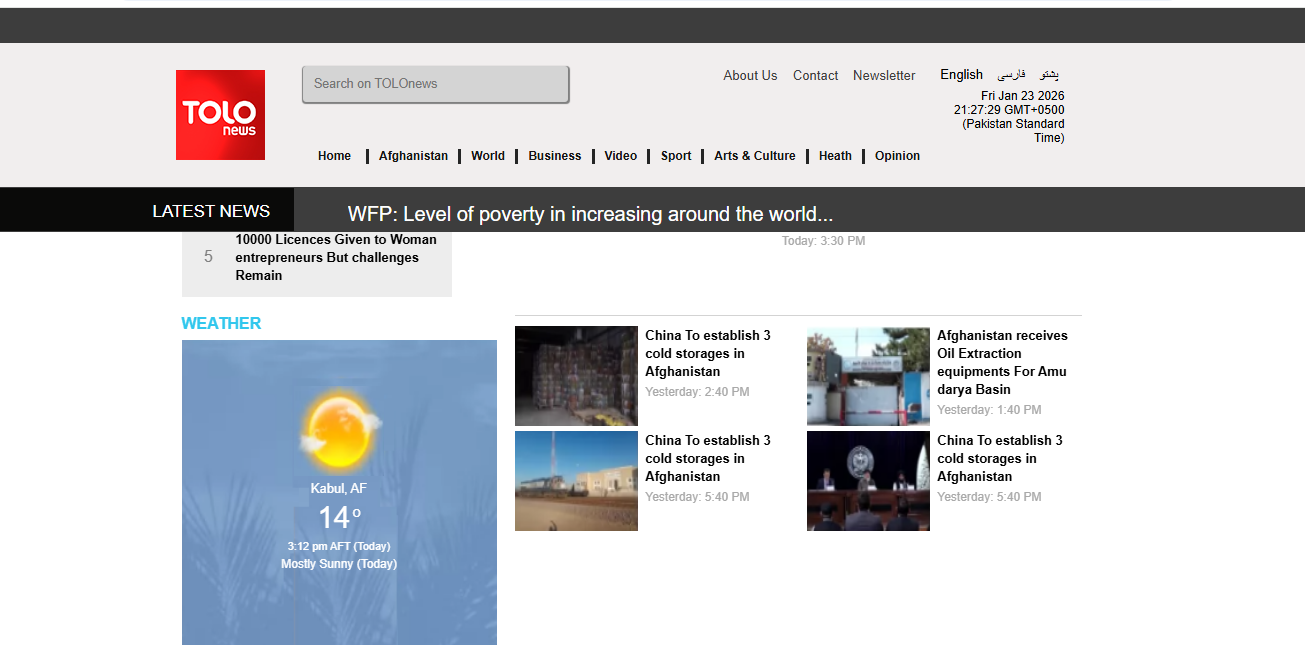Open the Opinion section
The width and height of the screenshot is (1305, 645).
[x=897, y=156]
